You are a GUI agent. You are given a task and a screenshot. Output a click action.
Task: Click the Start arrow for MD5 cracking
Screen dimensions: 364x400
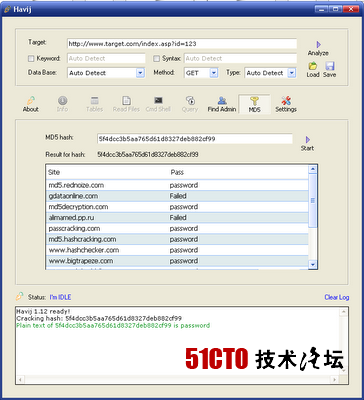(x=308, y=139)
